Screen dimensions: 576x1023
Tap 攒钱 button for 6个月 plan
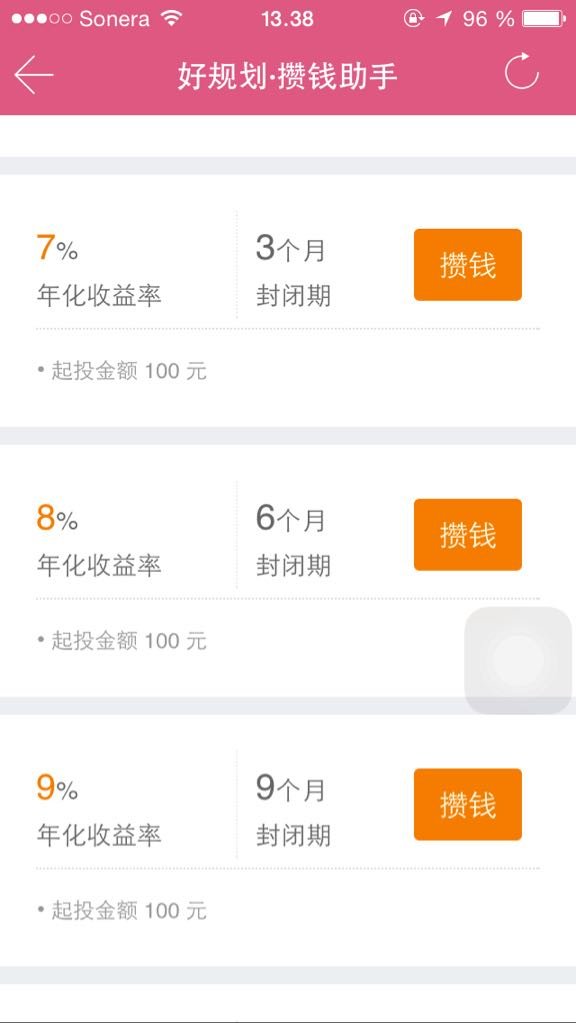pos(468,534)
